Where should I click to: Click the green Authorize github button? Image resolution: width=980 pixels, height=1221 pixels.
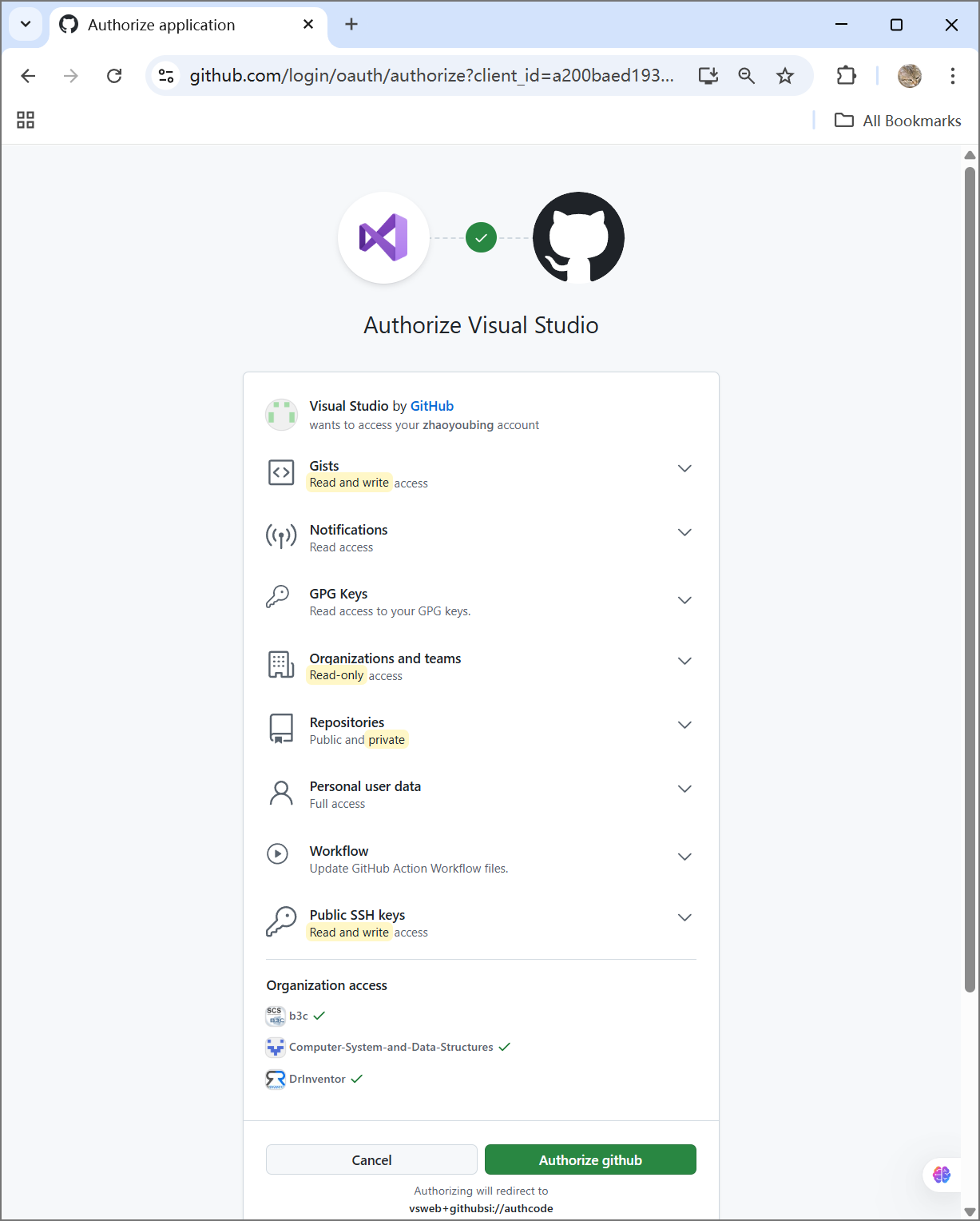(590, 1159)
